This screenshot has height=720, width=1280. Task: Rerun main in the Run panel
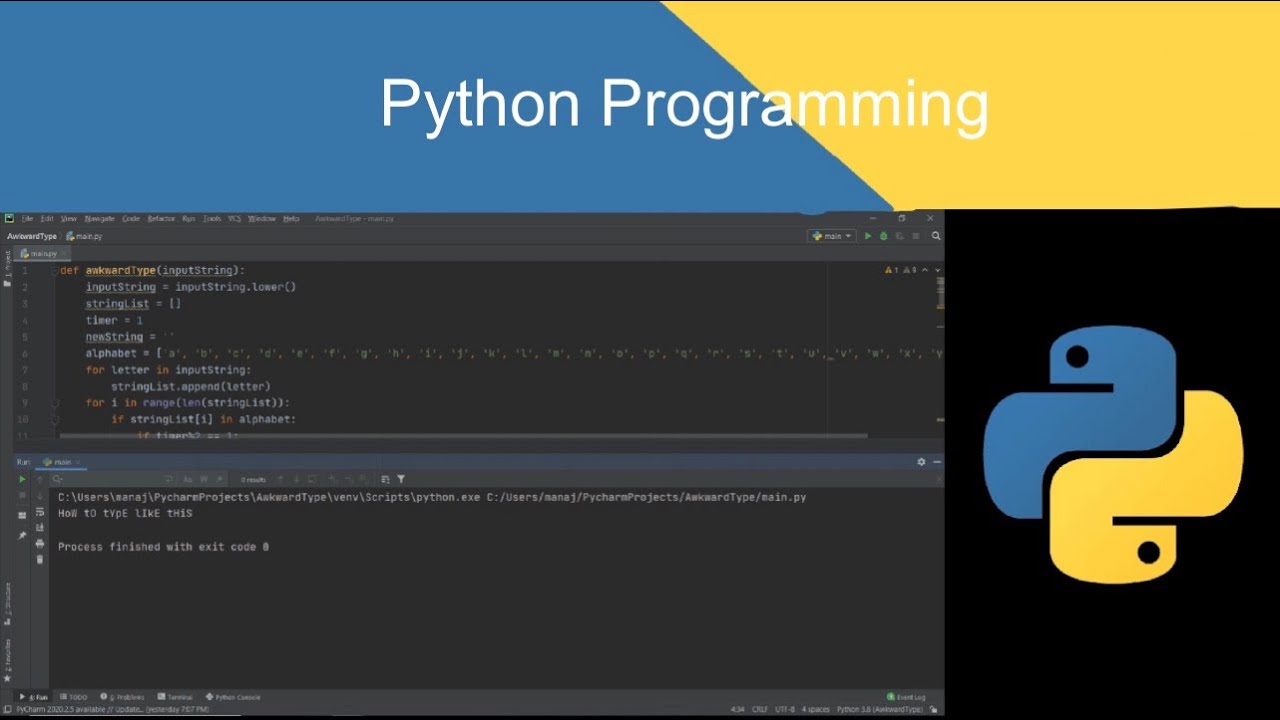pos(22,479)
